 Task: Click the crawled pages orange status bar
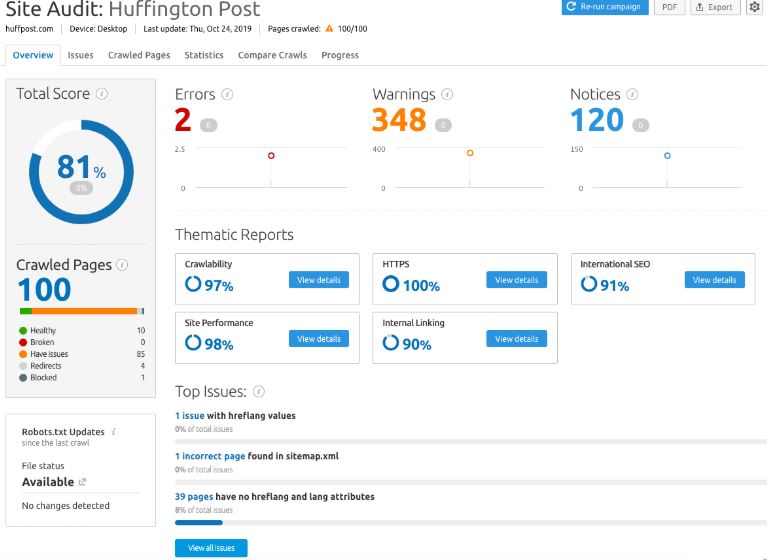pos(84,311)
